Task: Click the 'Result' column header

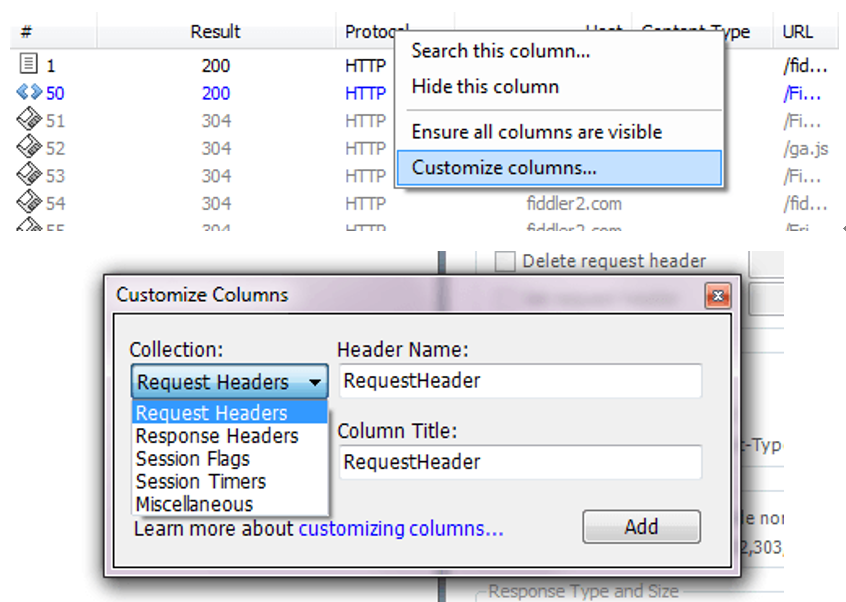Action: coord(215,32)
